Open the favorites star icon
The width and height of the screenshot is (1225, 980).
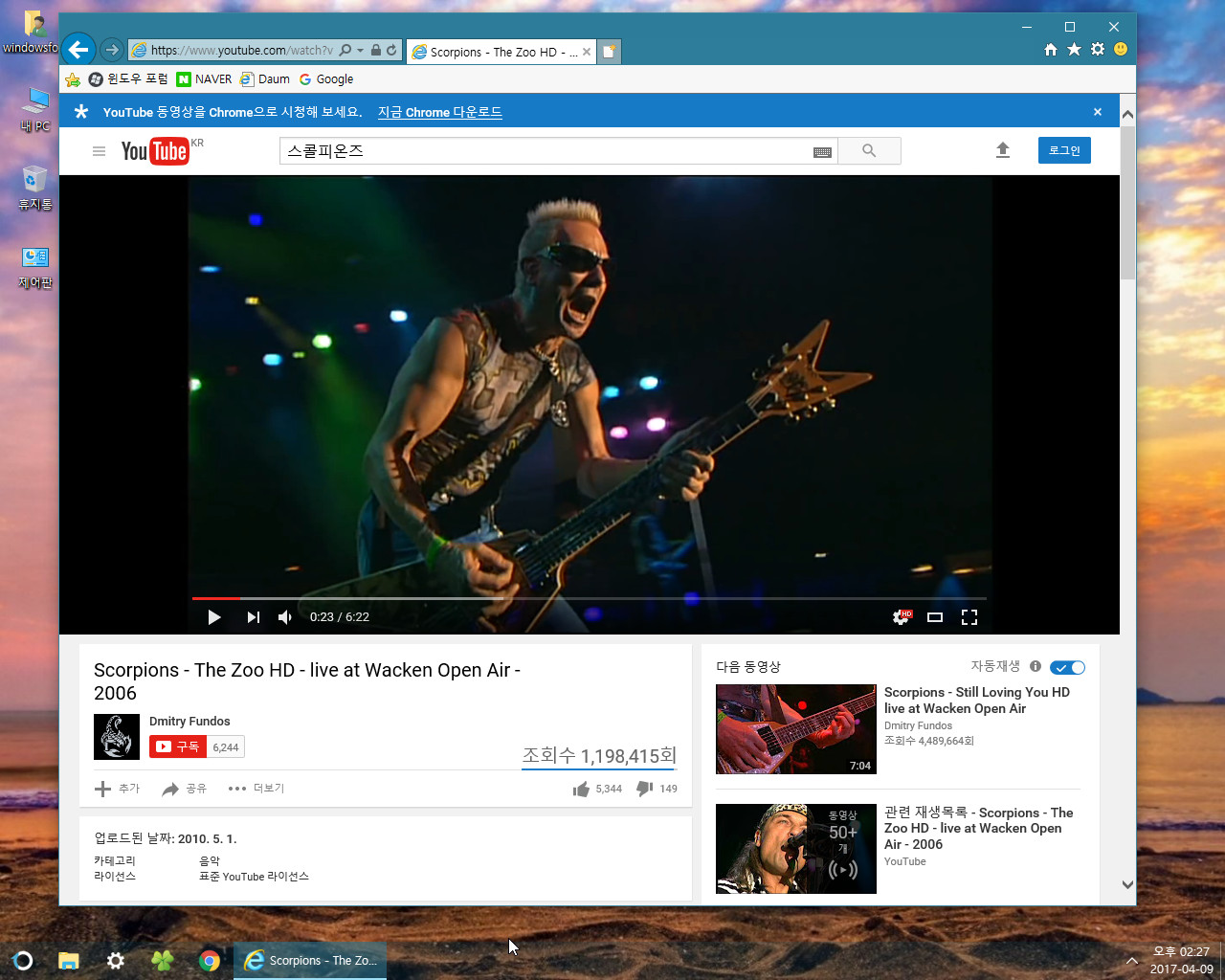(1074, 49)
